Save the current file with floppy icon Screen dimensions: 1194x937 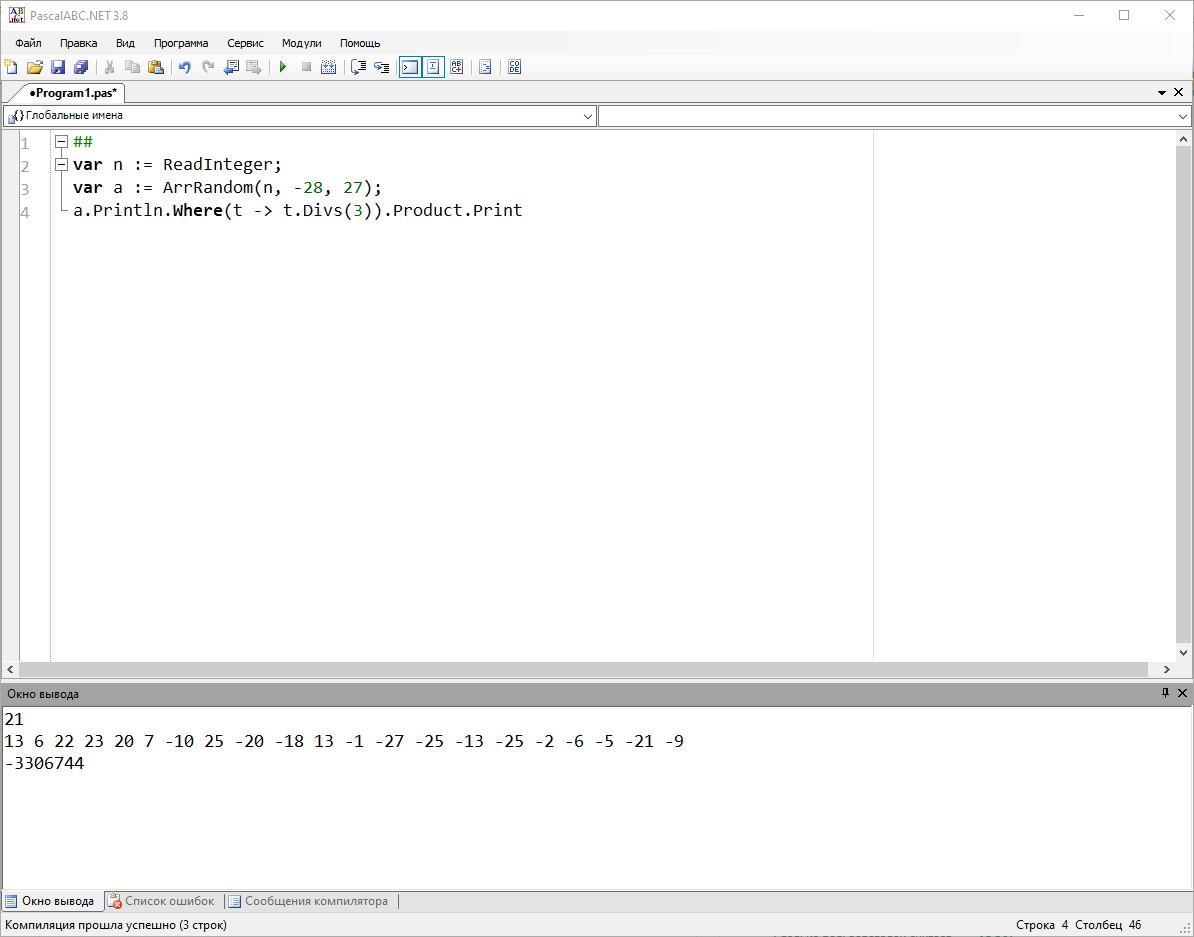[58, 67]
